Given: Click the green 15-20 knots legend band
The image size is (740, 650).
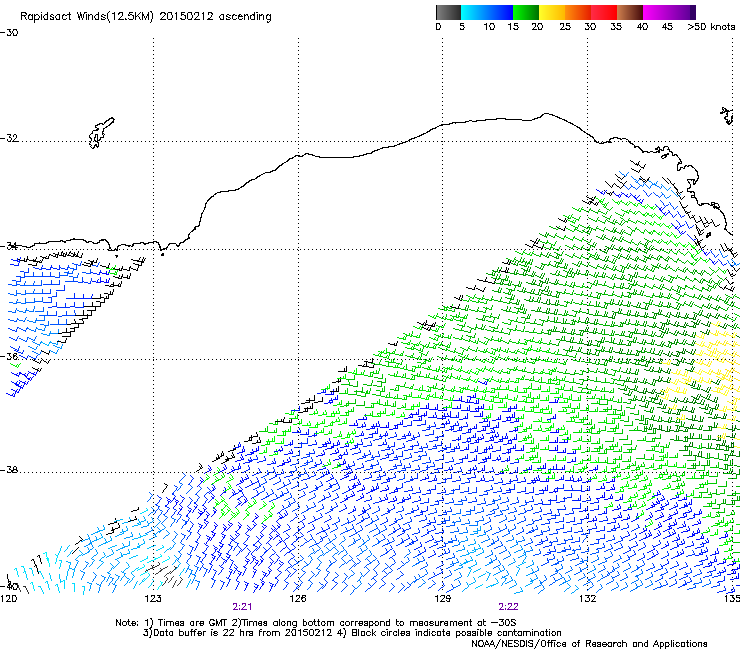Looking at the screenshot, I should pyautogui.click(x=526, y=12).
